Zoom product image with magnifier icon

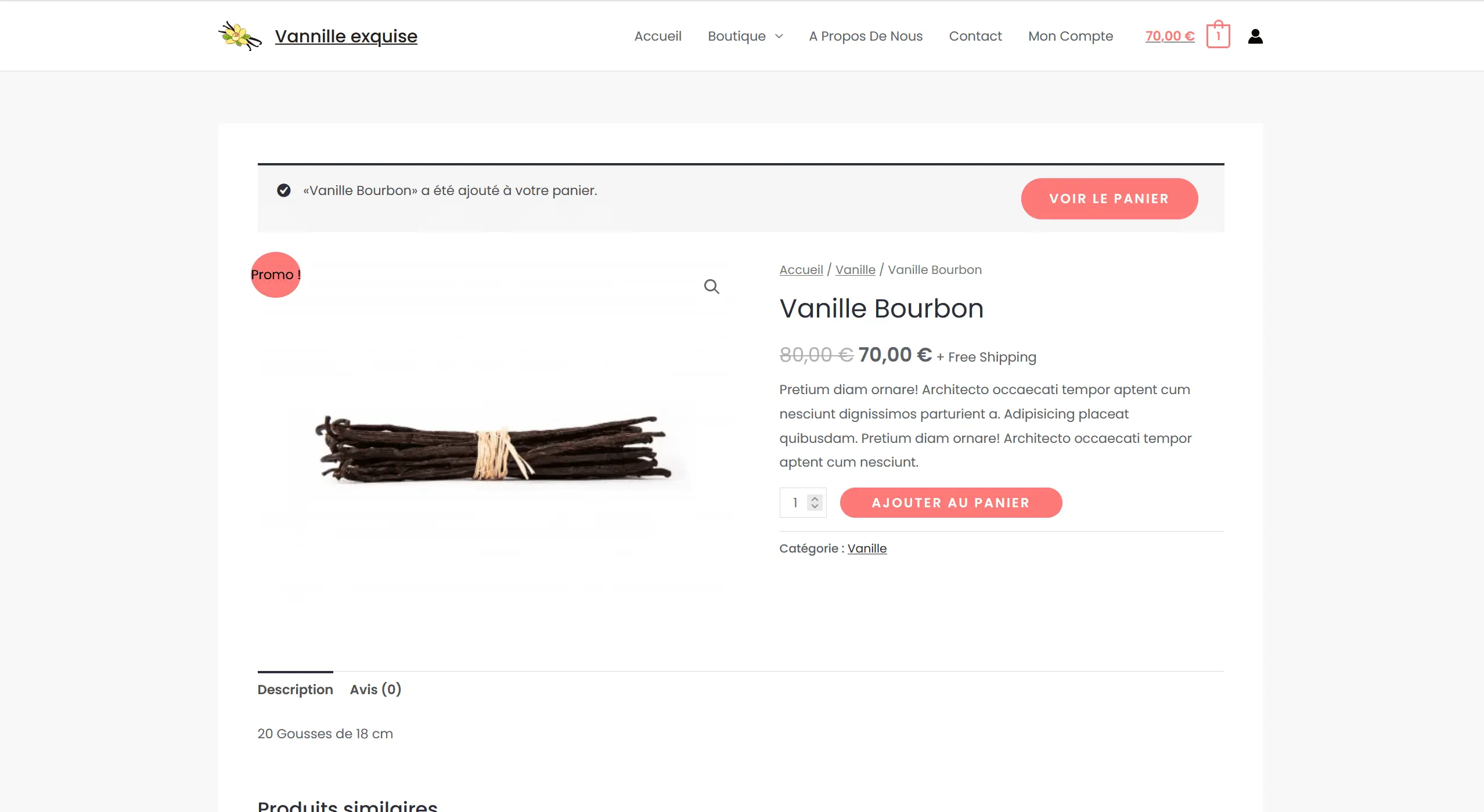[x=711, y=286]
